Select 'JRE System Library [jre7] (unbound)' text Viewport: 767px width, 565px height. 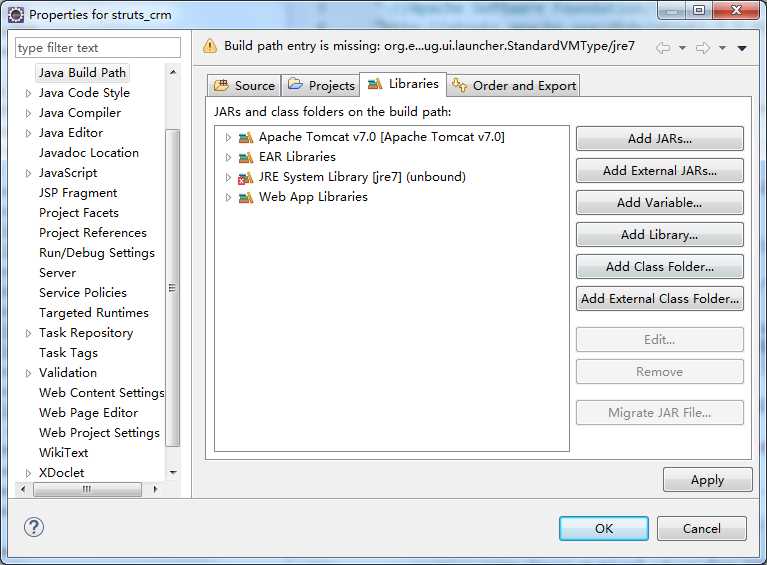(362, 177)
